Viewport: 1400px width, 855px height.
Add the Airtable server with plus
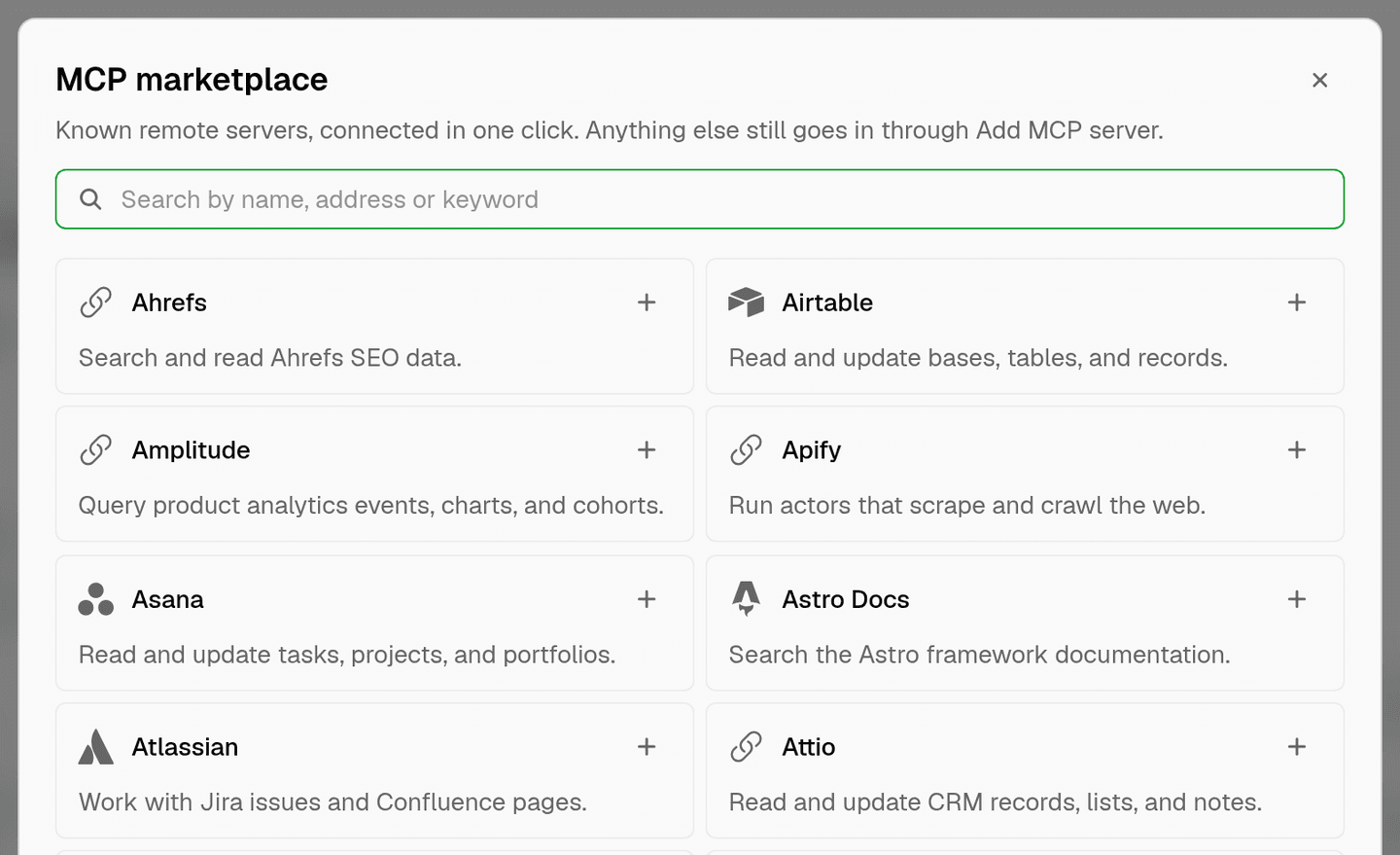pos(1297,303)
